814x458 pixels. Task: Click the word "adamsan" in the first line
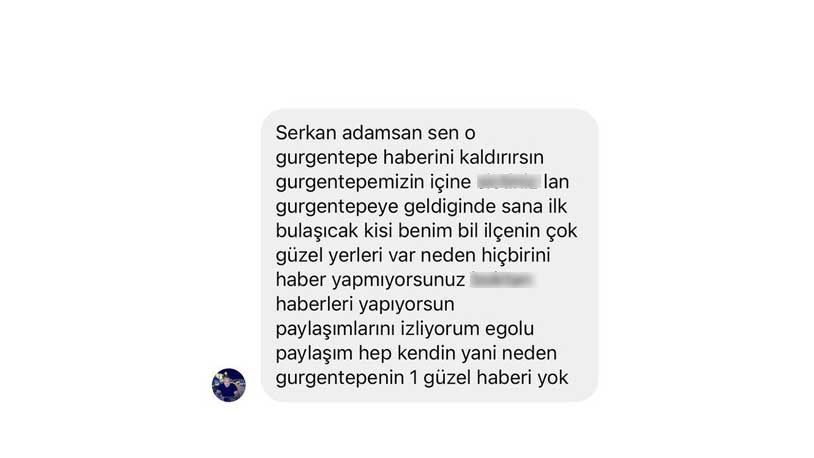(x=382, y=133)
